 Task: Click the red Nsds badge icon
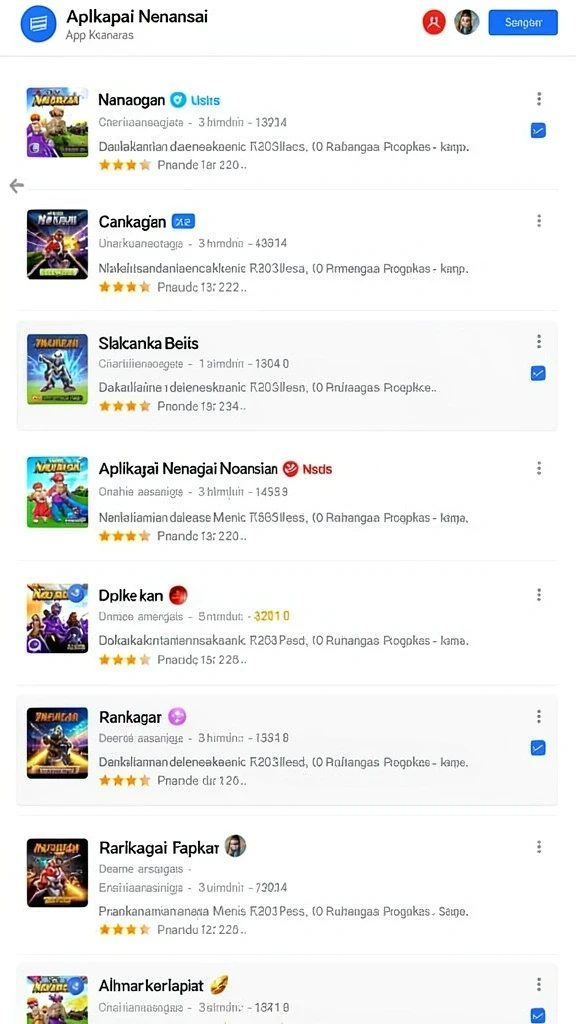[x=291, y=468]
